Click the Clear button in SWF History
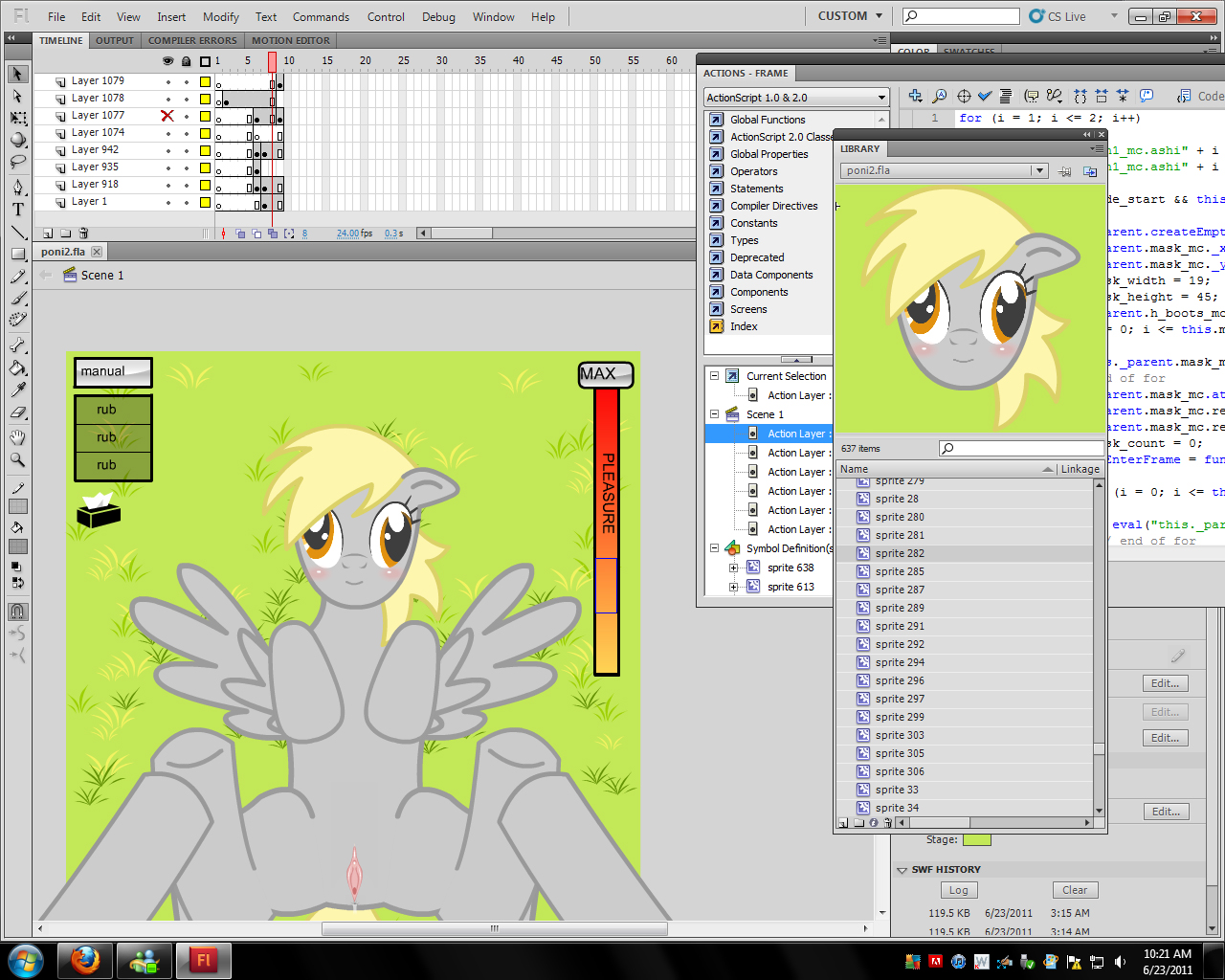The image size is (1225, 980). (x=1075, y=890)
